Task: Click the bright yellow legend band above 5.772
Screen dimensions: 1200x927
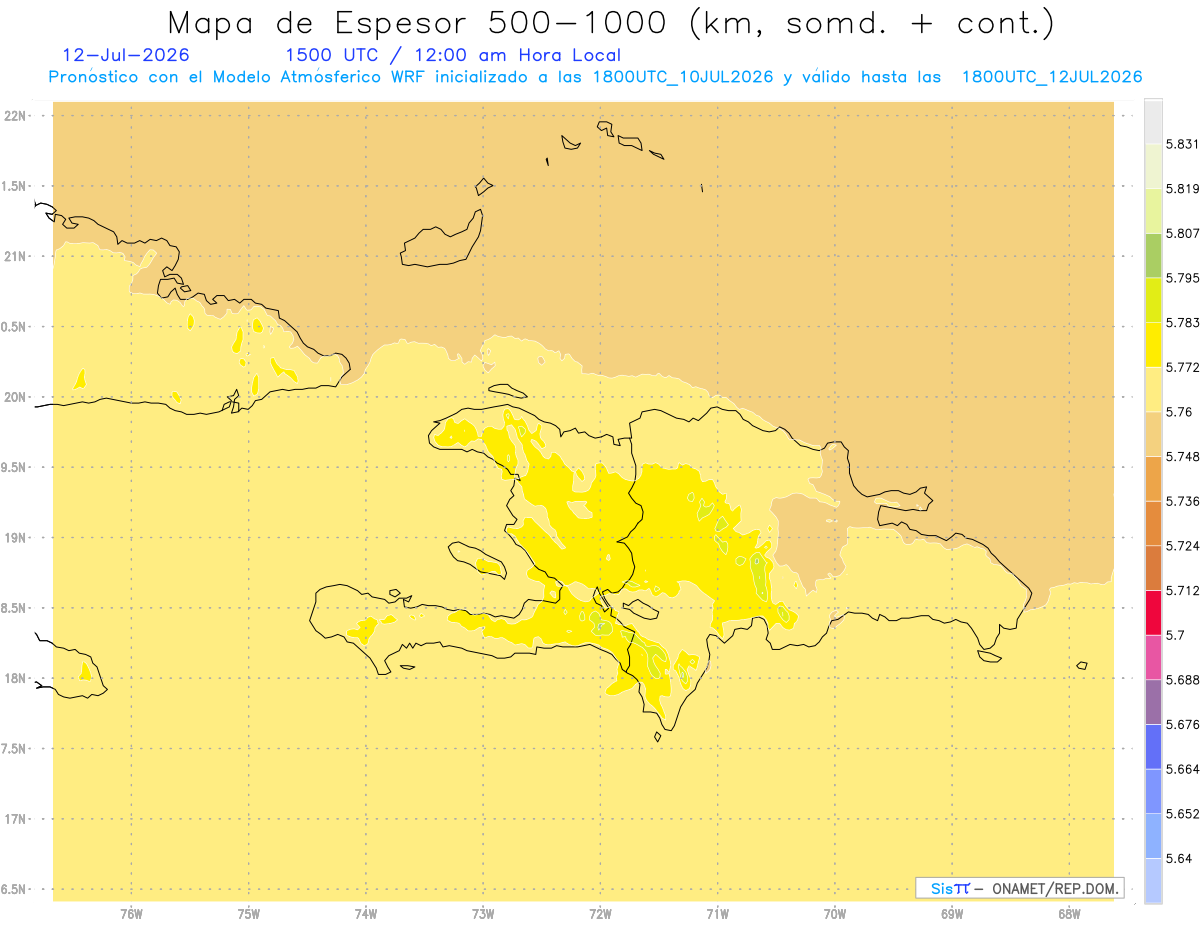Action: [1153, 344]
